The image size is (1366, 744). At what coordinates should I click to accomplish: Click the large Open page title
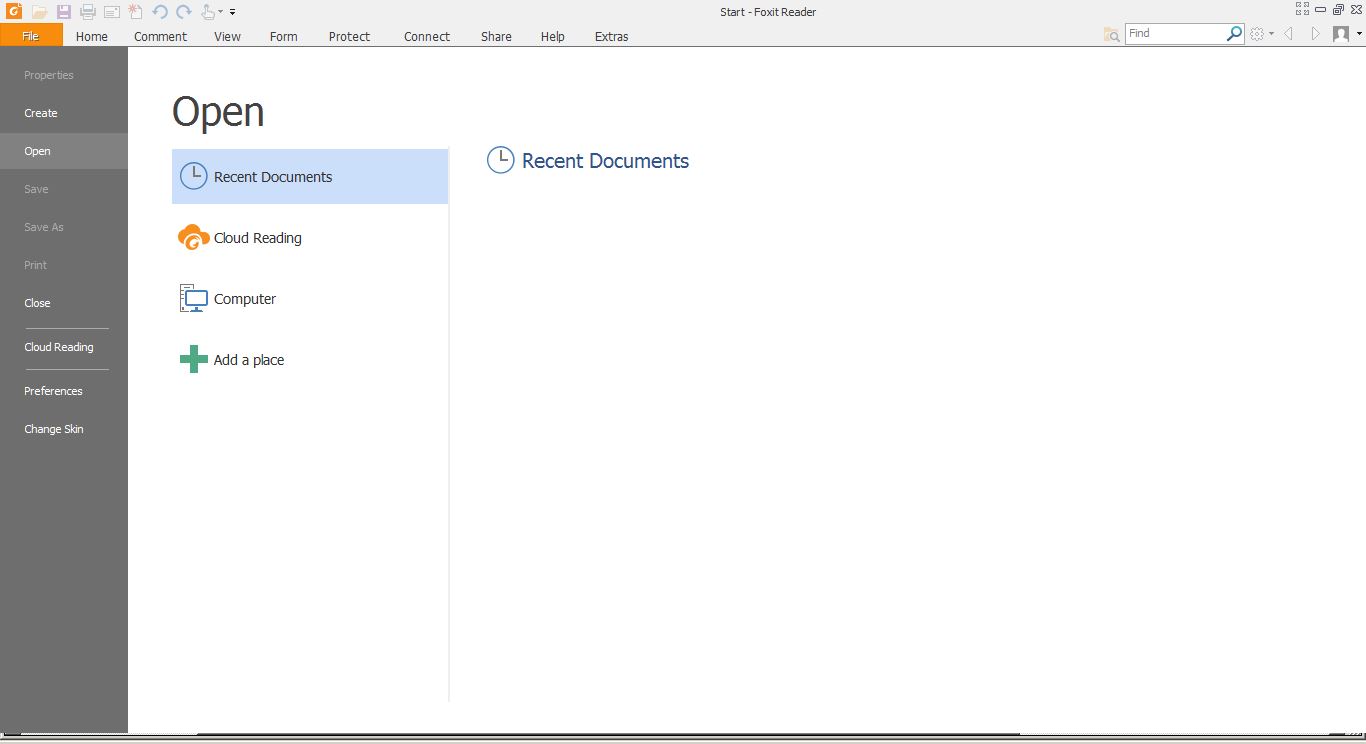218,113
